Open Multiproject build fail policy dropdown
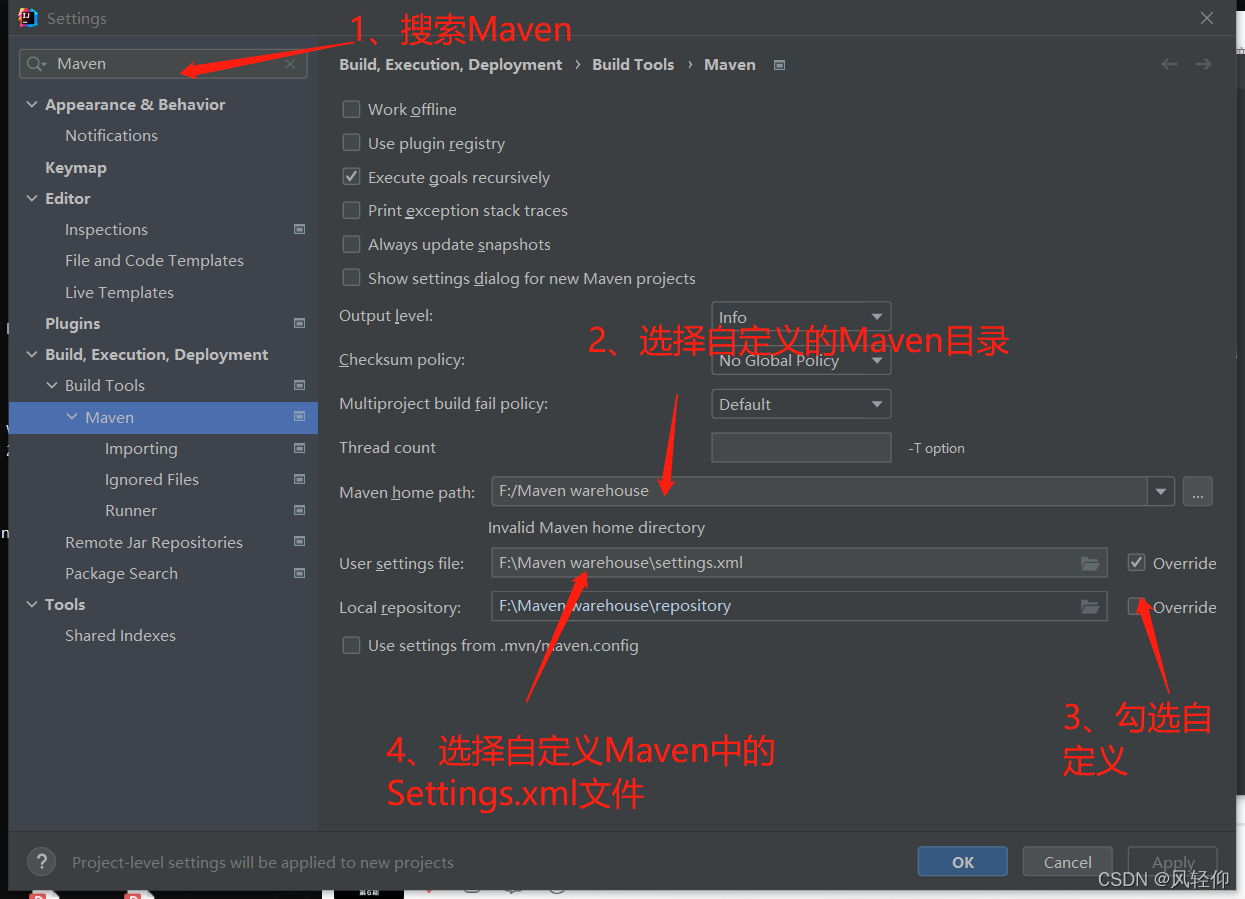This screenshot has width=1245, height=899. point(800,404)
